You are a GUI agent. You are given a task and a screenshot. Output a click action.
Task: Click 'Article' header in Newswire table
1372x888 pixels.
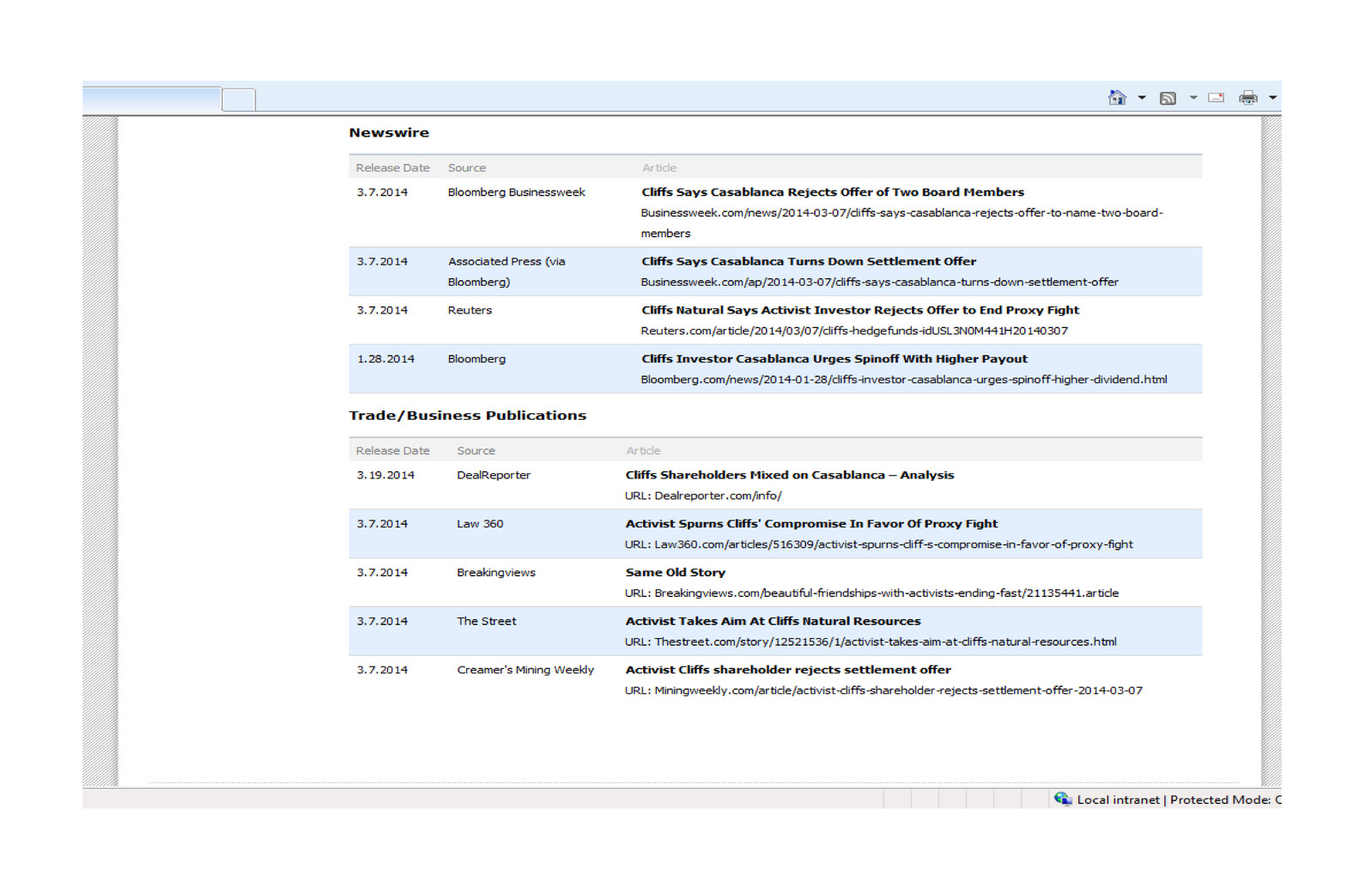(659, 168)
